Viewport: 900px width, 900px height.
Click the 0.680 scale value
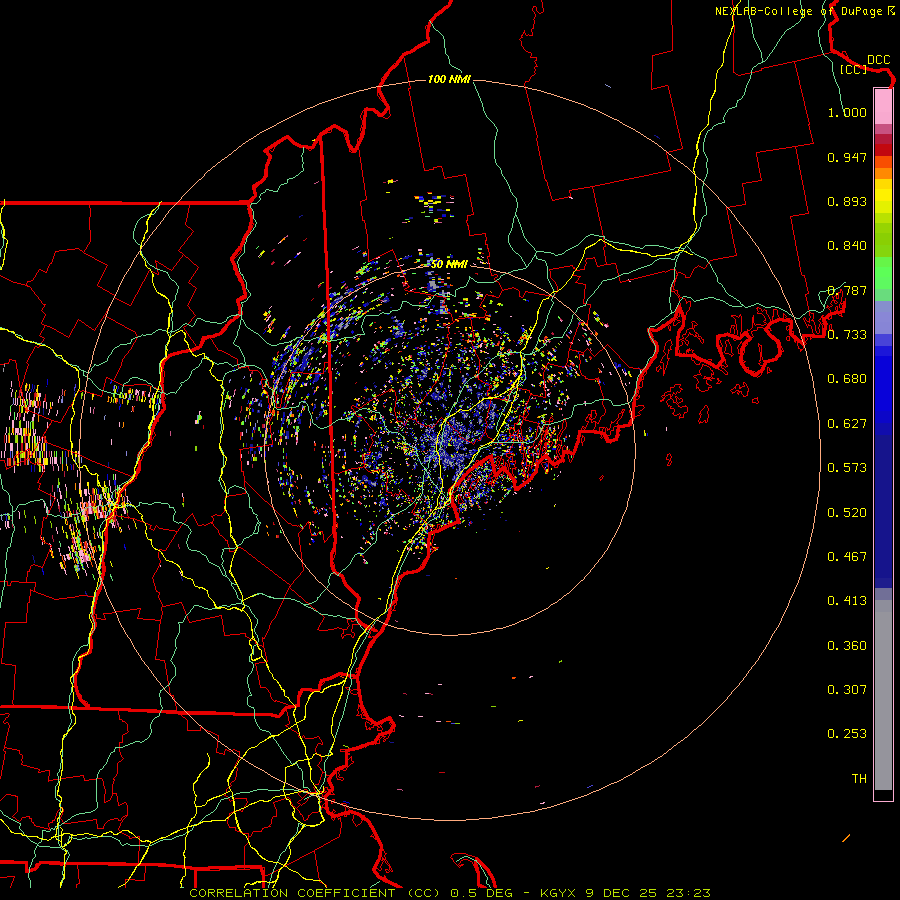point(847,379)
